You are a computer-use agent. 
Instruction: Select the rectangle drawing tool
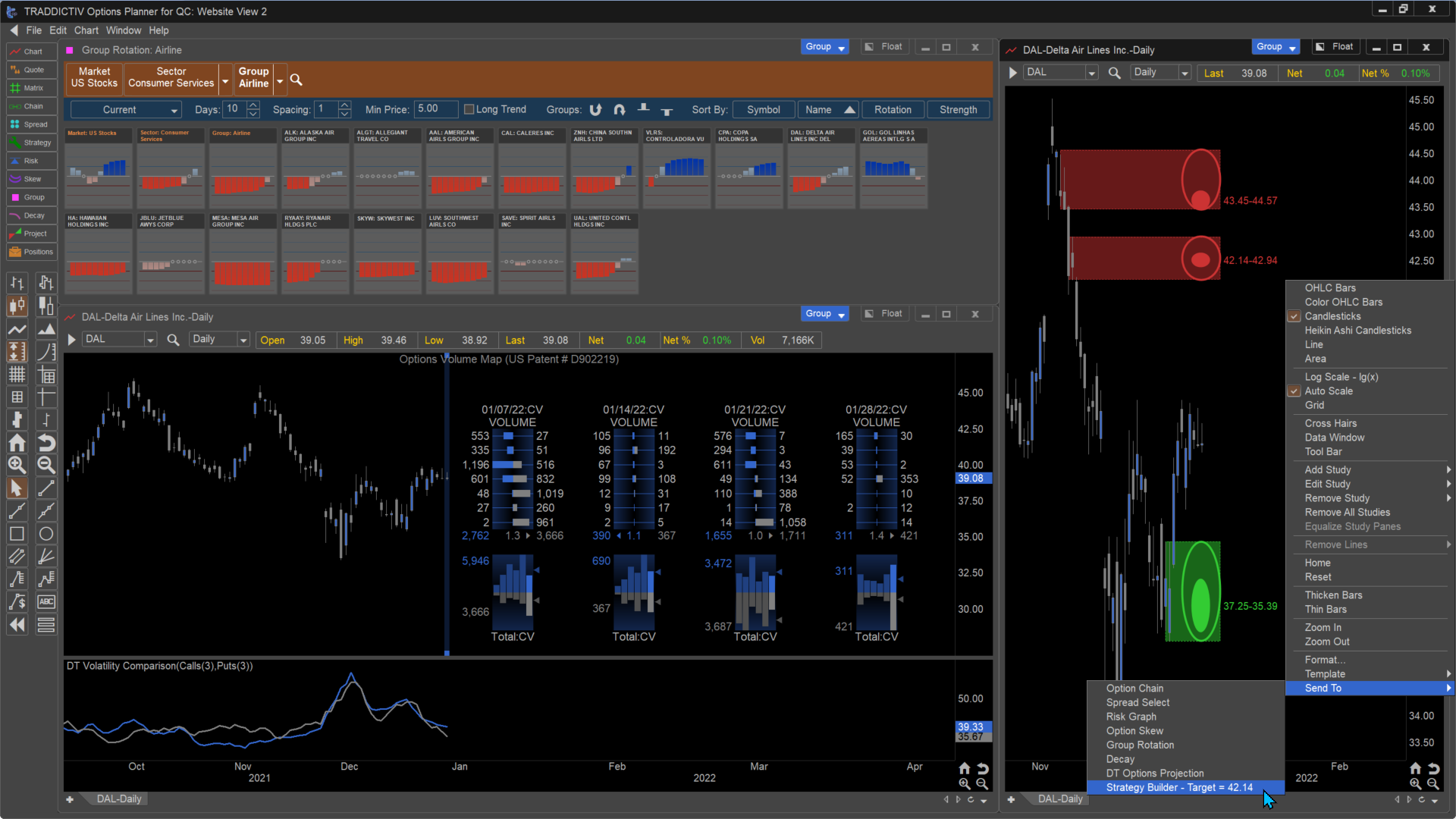[17, 534]
